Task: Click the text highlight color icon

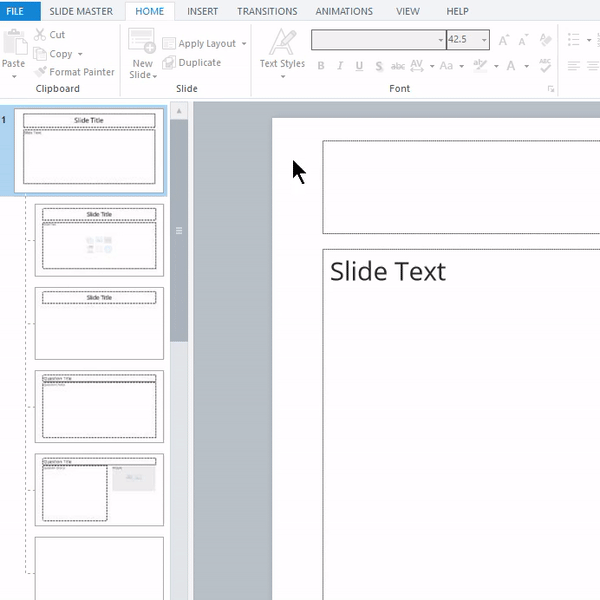Action: (x=480, y=66)
